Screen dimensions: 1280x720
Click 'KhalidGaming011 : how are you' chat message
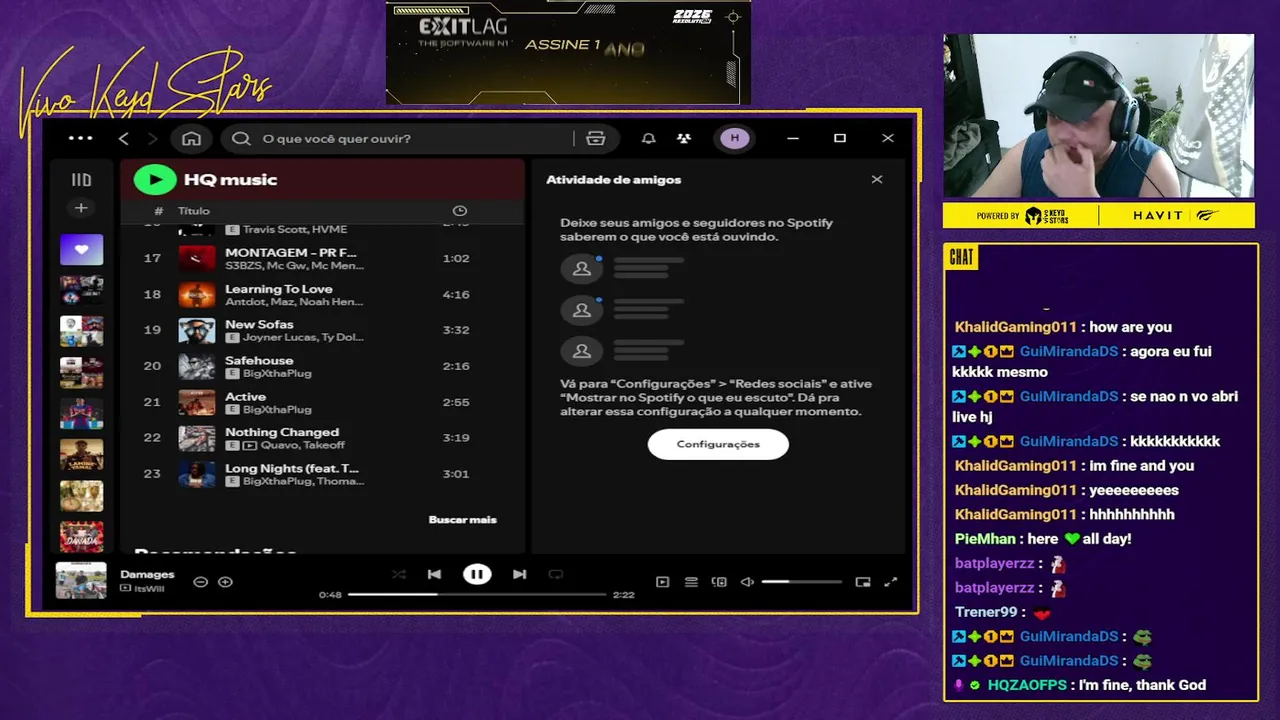1063,327
